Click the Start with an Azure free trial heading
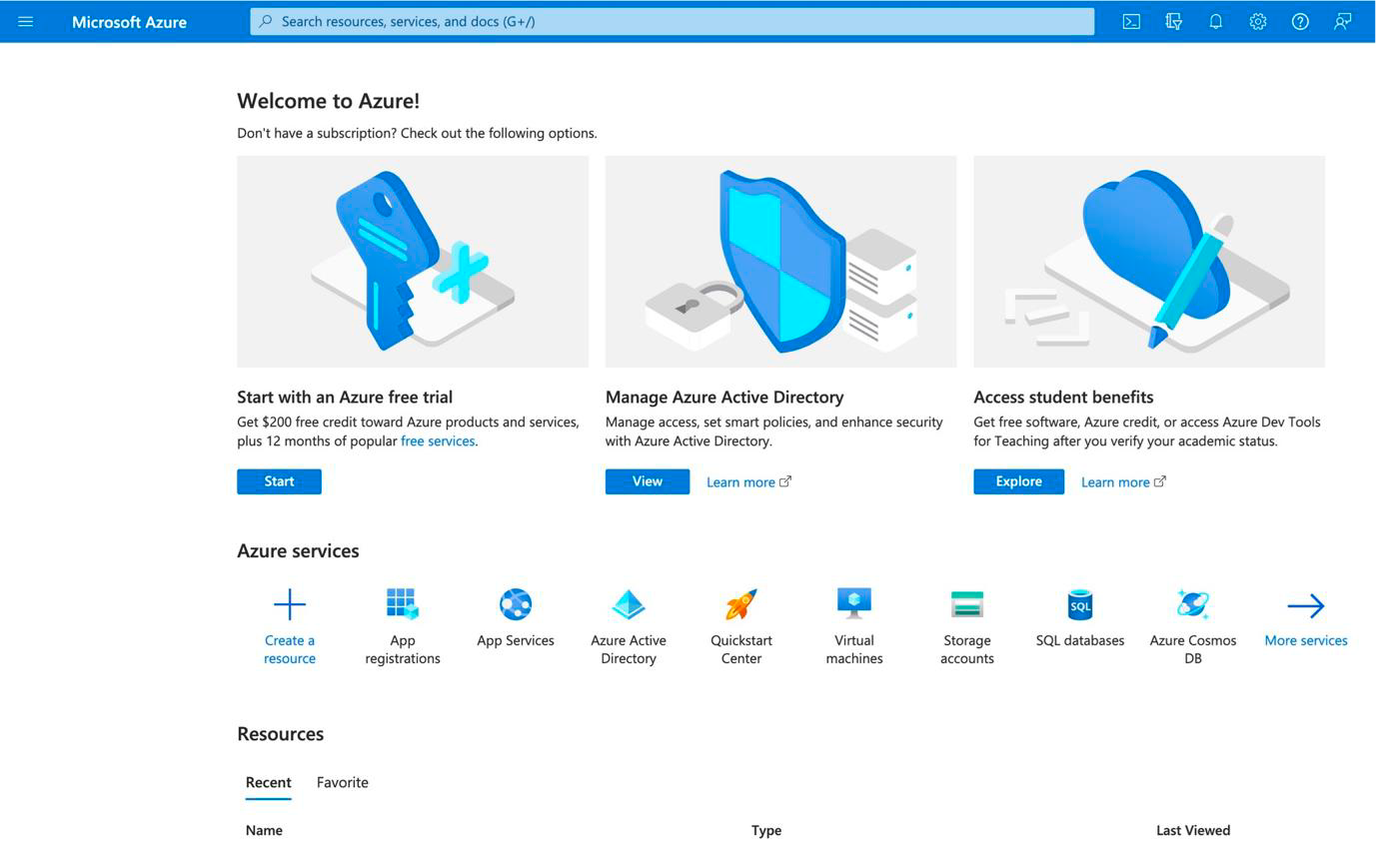 [345, 397]
